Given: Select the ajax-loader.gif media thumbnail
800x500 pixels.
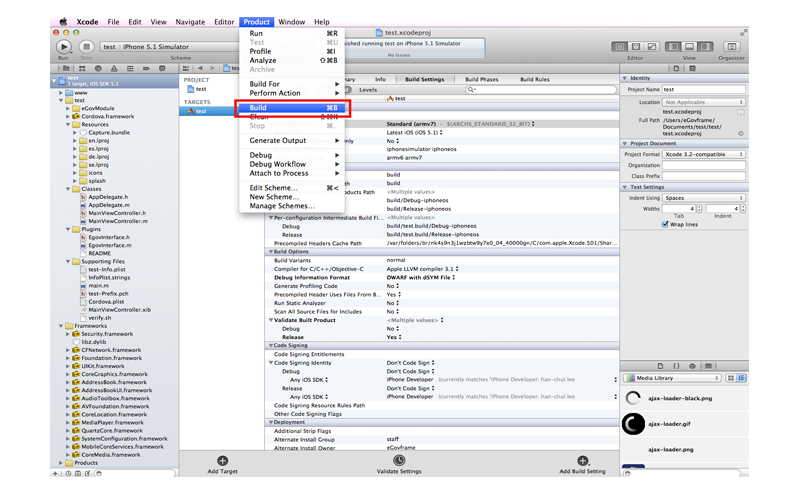Looking at the screenshot, I should coord(632,424).
